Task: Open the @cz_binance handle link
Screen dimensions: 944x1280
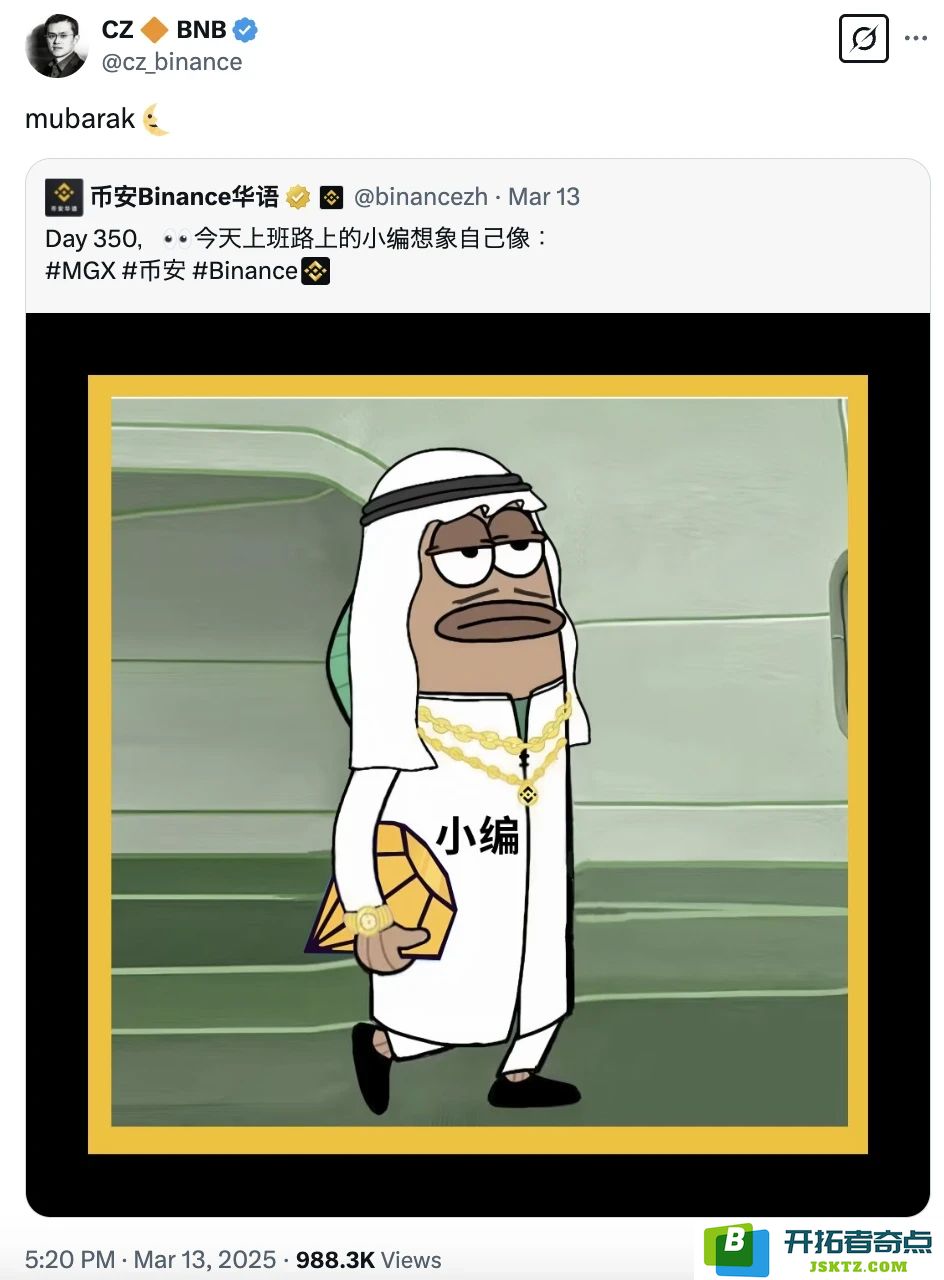Action: 172,62
